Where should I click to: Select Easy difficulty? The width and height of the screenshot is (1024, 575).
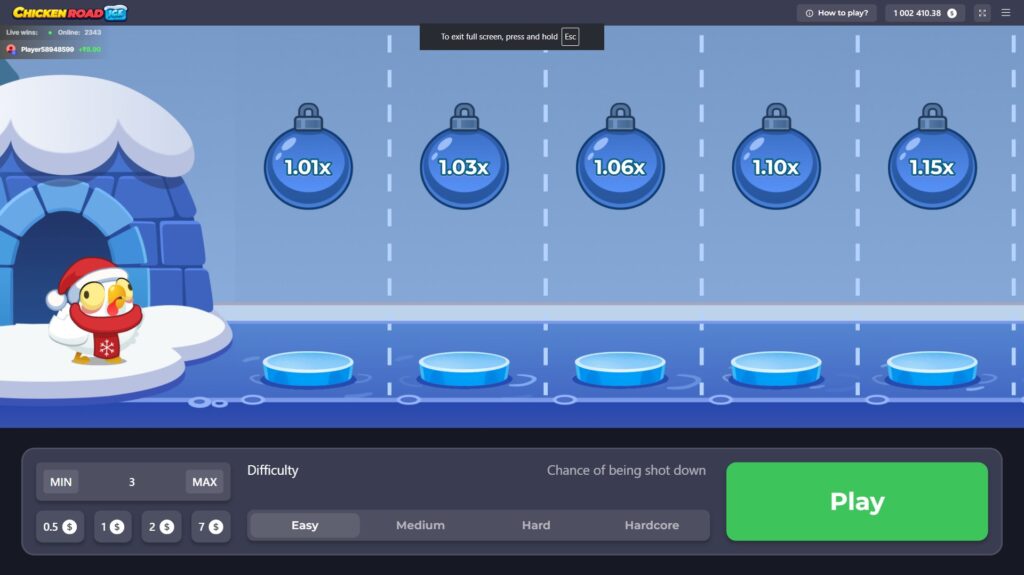pyautogui.click(x=305, y=525)
